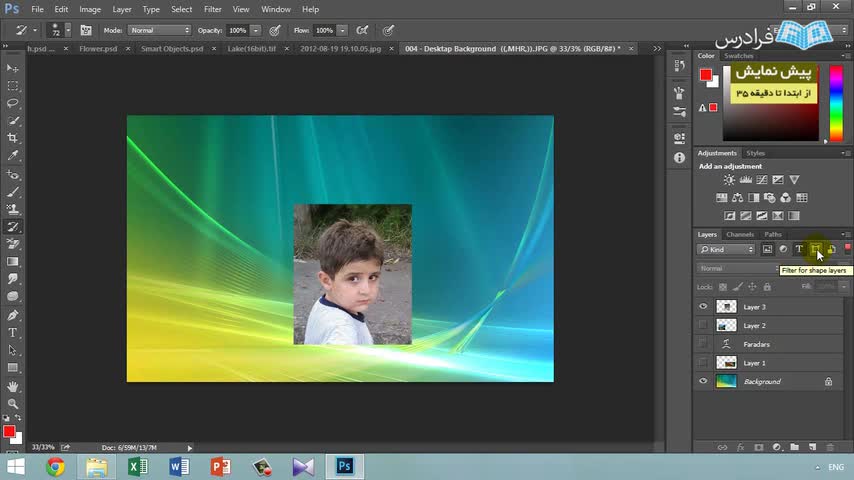Image resolution: width=854 pixels, height=480 pixels.
Task: Select the Move tool
Action: tap(13, 68)
